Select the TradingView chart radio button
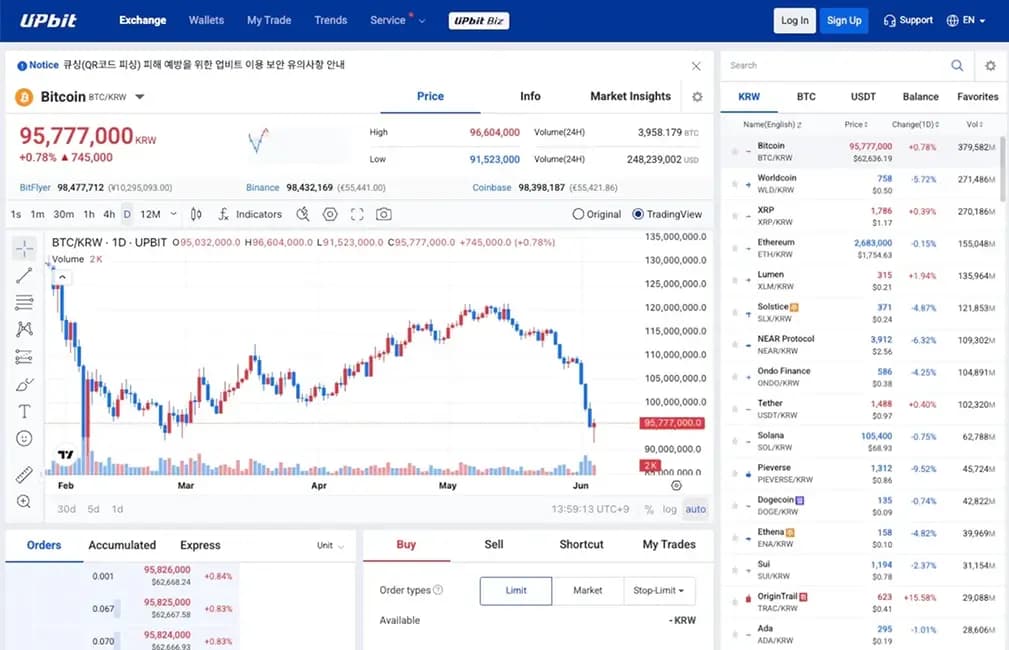 [x=638, y=214]
